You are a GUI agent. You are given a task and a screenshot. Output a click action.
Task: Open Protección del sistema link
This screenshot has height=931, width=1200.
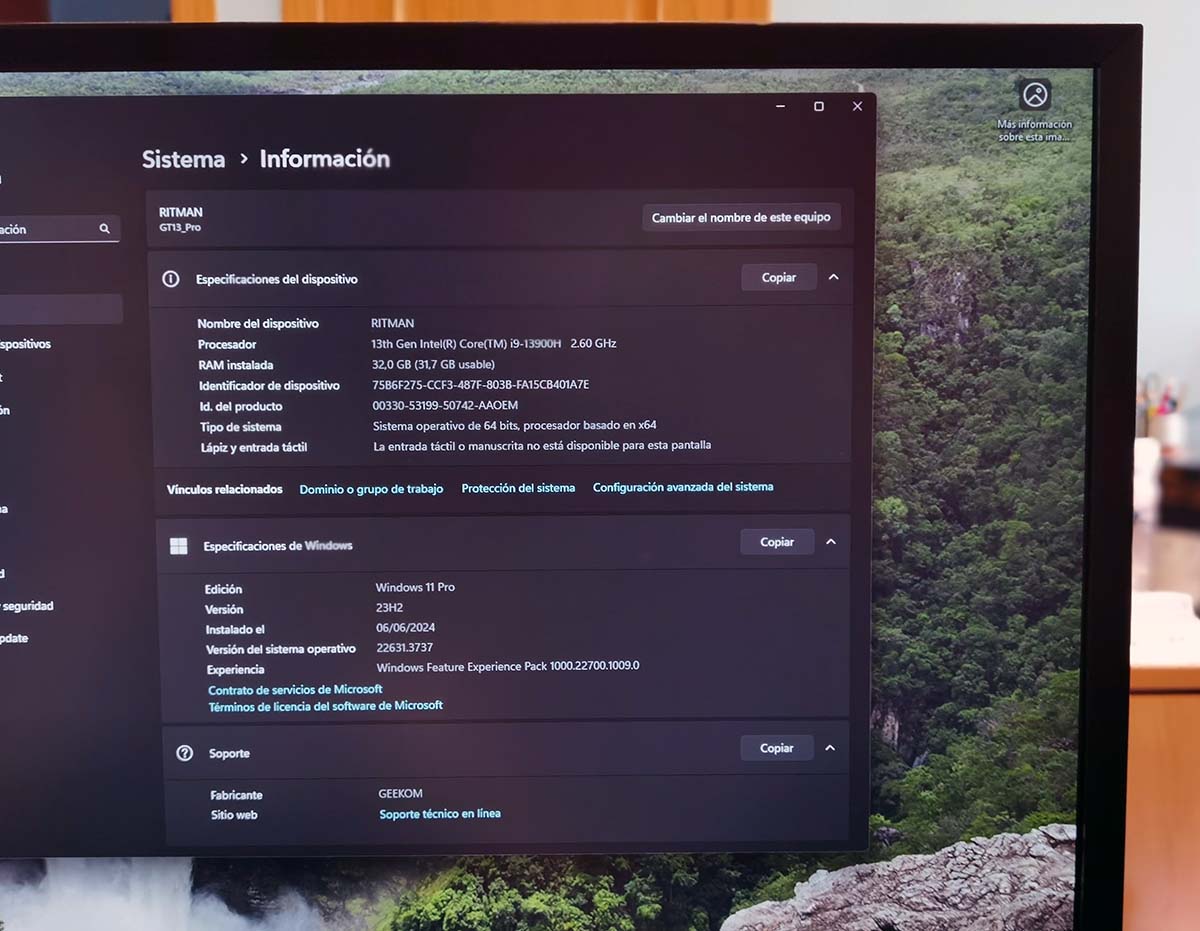[518, 488]
